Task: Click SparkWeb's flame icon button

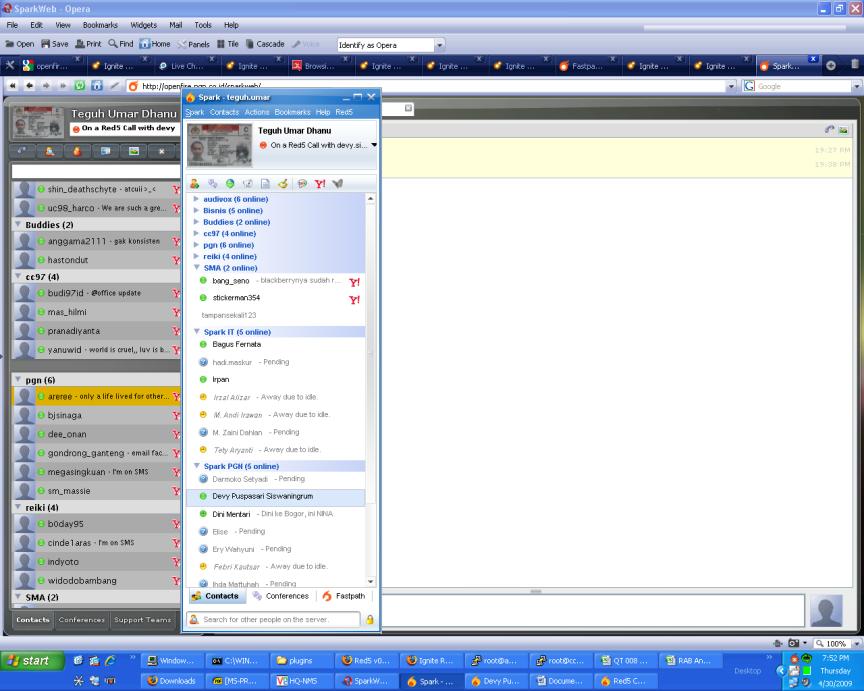Action: (x=78, y=151)
